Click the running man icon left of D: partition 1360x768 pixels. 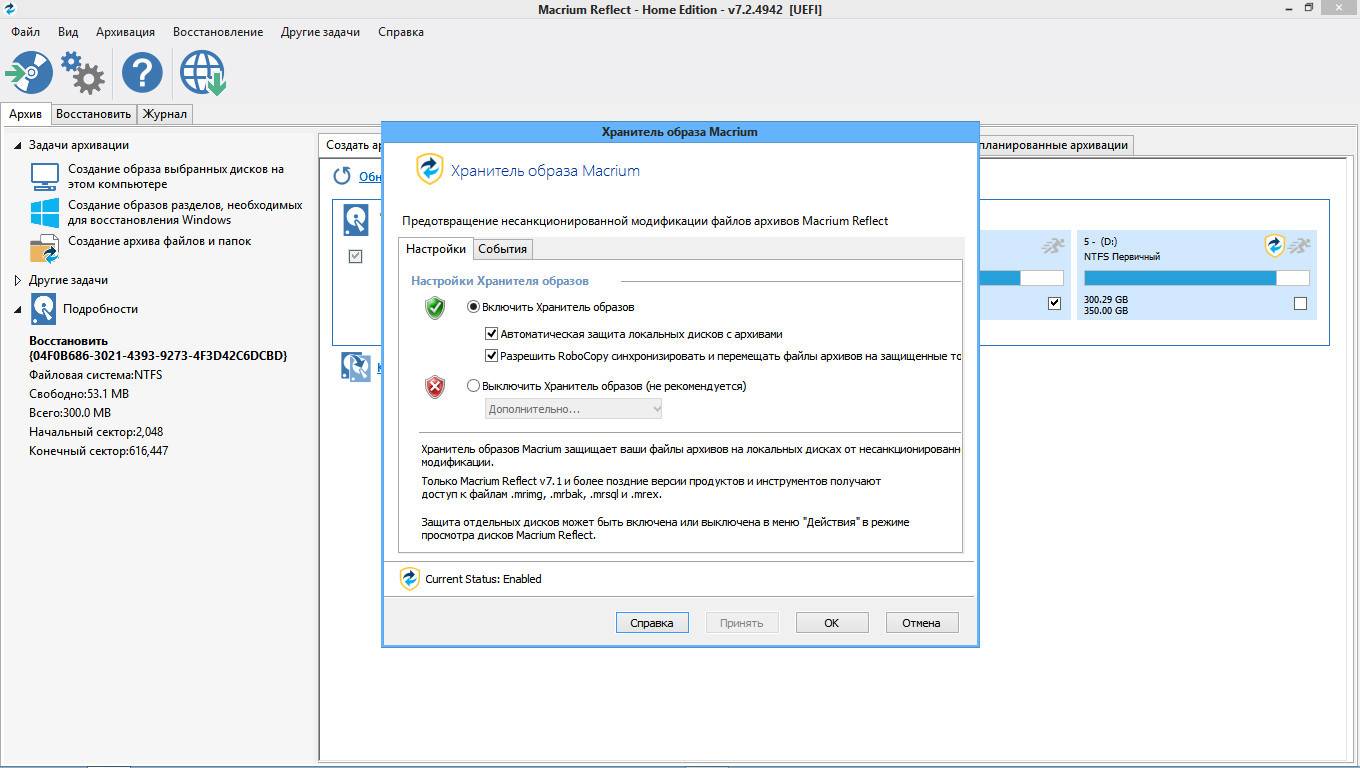coord(1053,245)
